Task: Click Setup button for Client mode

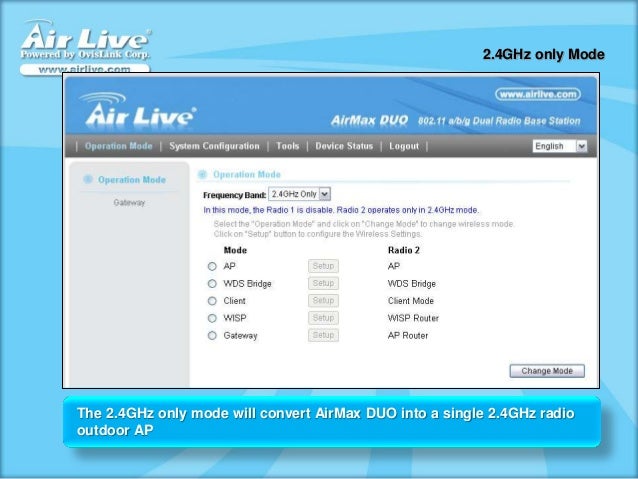Action: pos(323,301)
